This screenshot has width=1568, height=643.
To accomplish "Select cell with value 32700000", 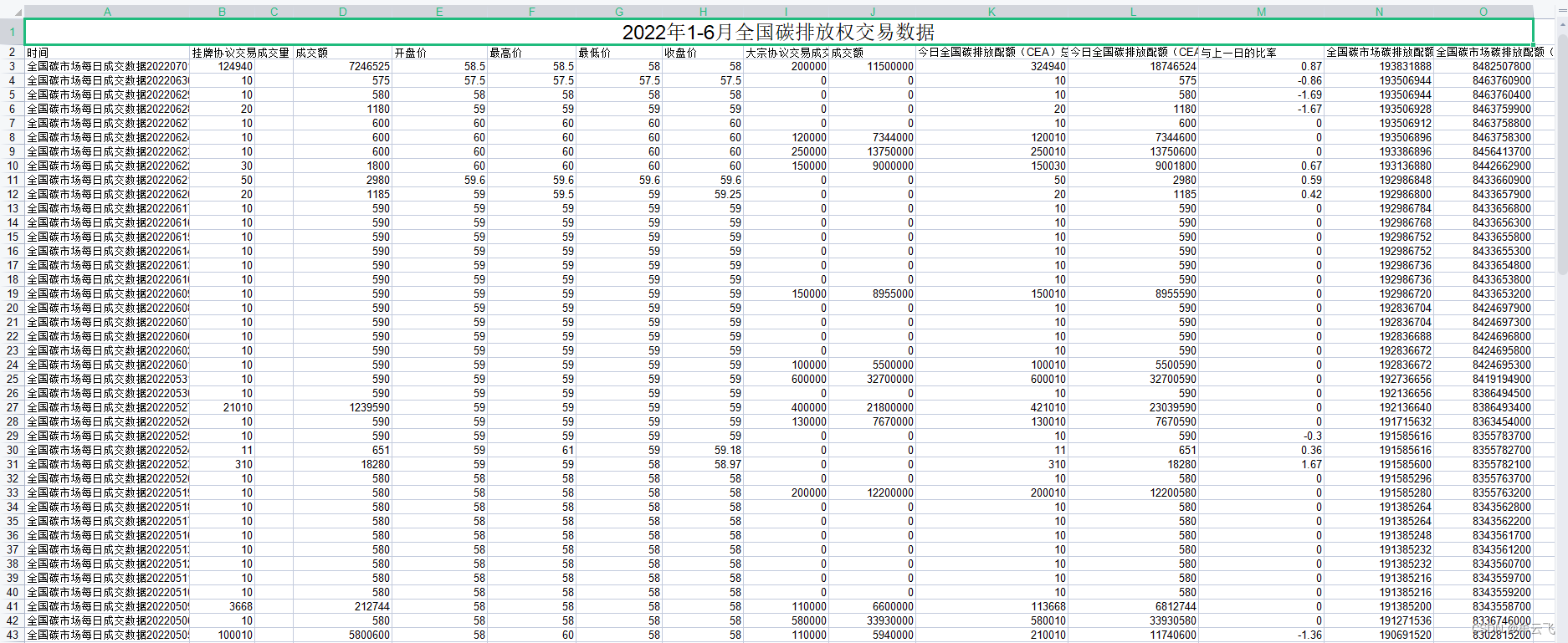I will [873, 379].
